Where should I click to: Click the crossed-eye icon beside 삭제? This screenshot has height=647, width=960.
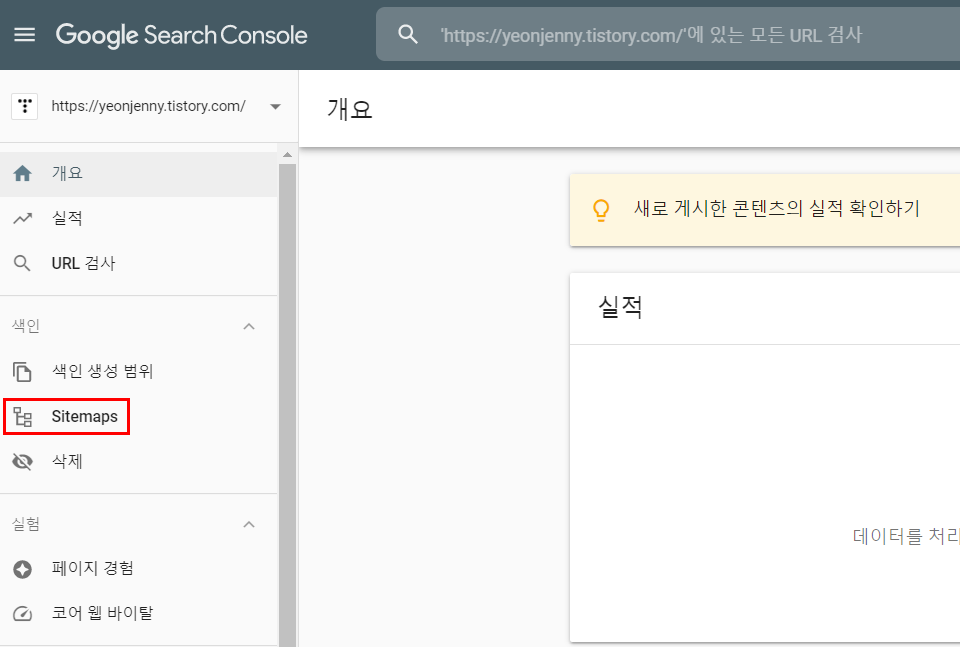tap(23, 462)
